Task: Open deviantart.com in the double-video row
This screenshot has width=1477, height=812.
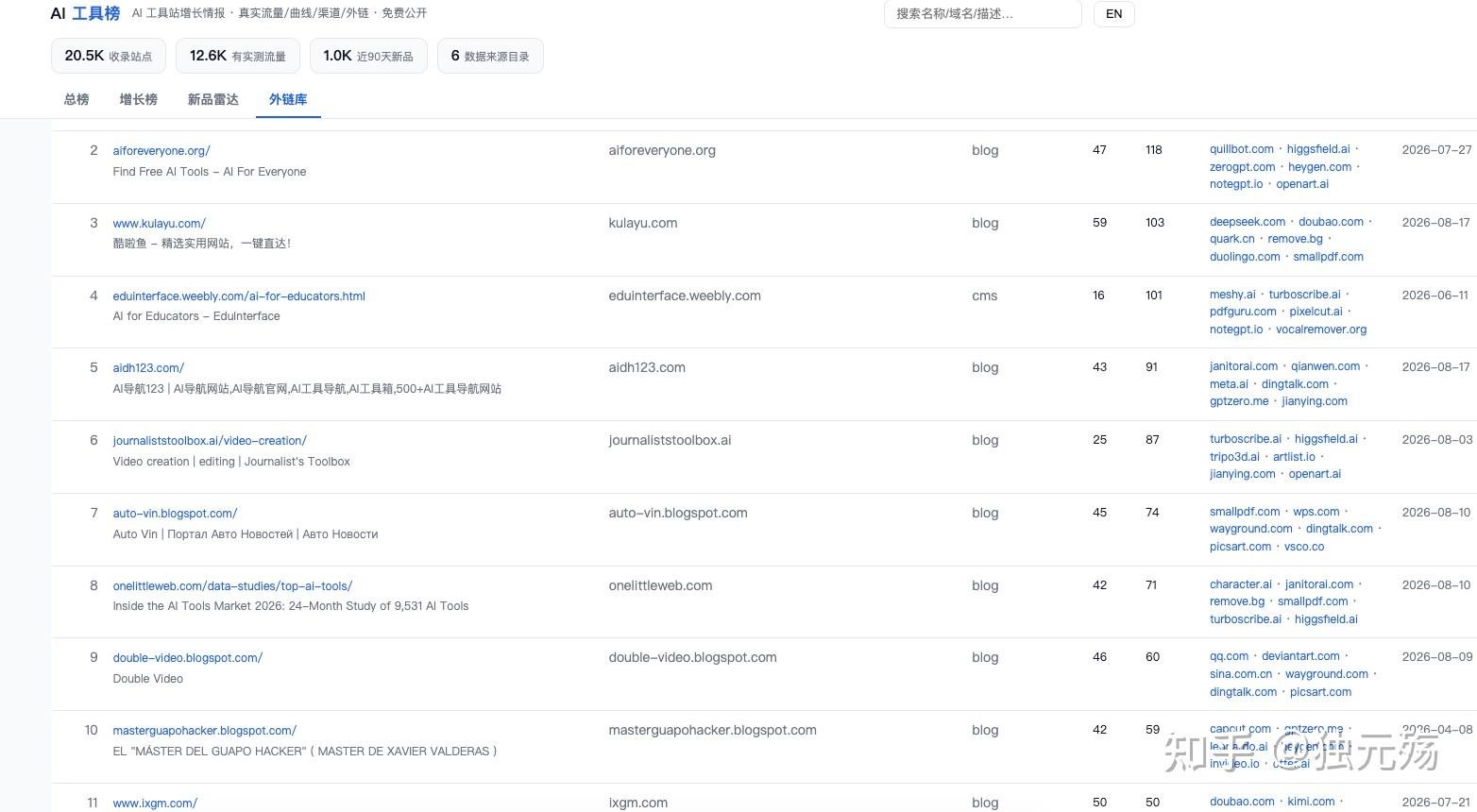Action: tap(1300, 656)
